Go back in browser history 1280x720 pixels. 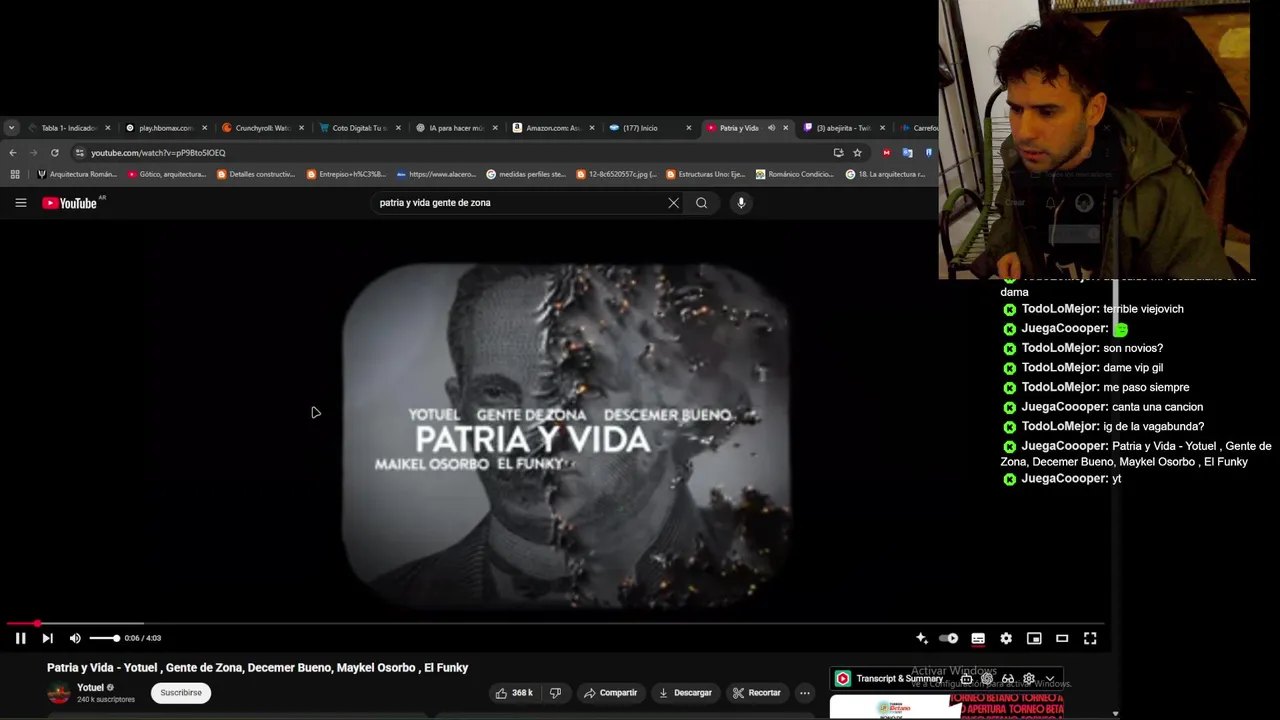[x=12, y=153]
